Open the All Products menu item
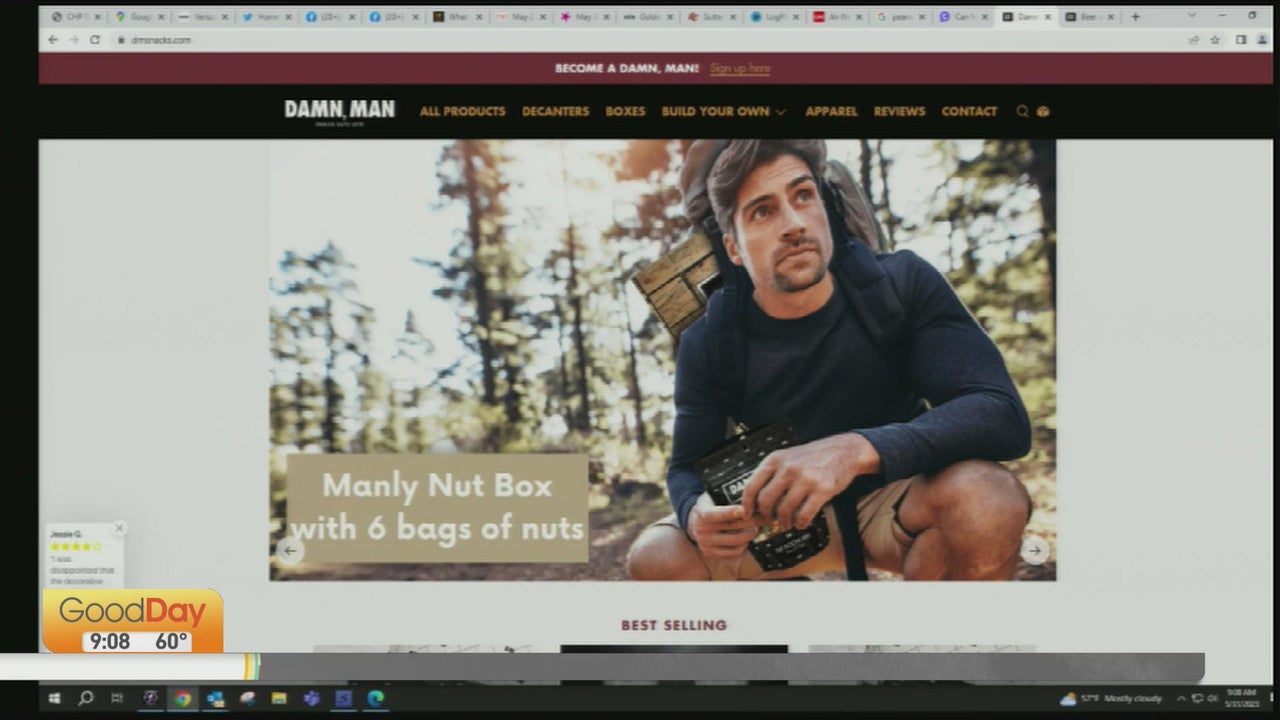 tap(462, 111)
